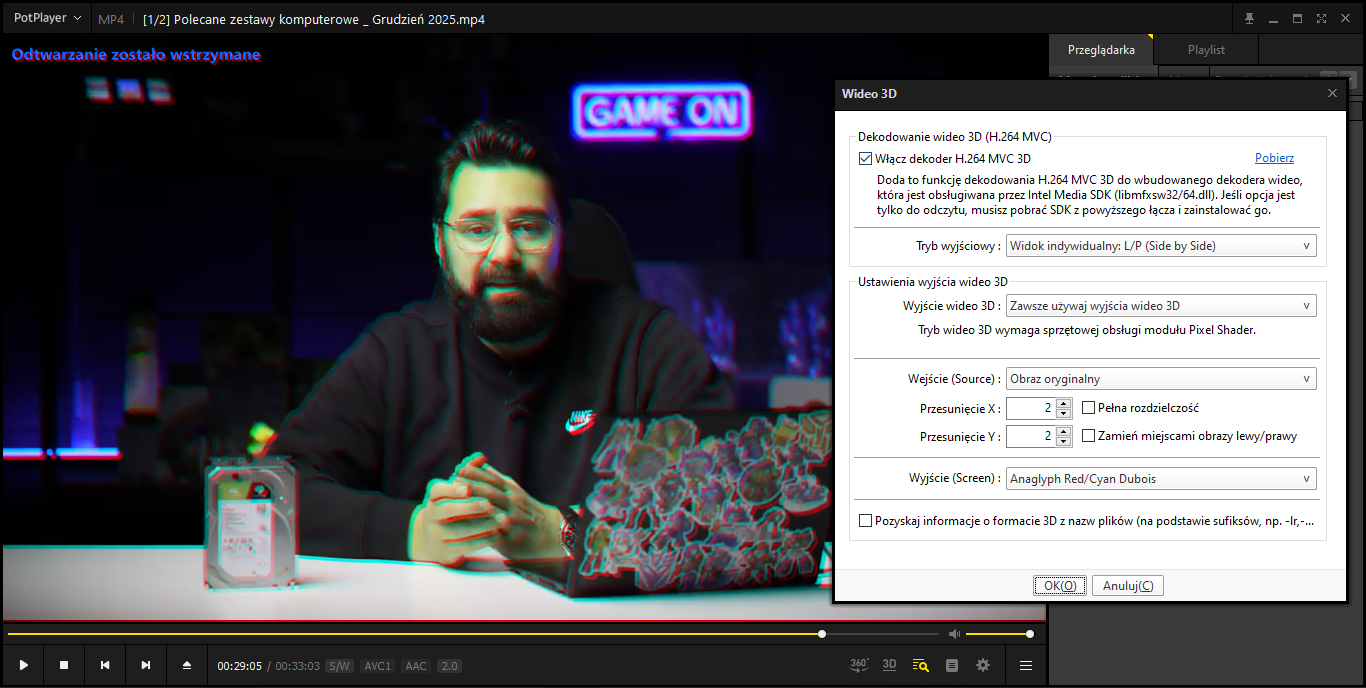Viewport: 1366px width, 688px height.
Task: Click the 2.0 audio channels indicator
Action: point(449,666)
